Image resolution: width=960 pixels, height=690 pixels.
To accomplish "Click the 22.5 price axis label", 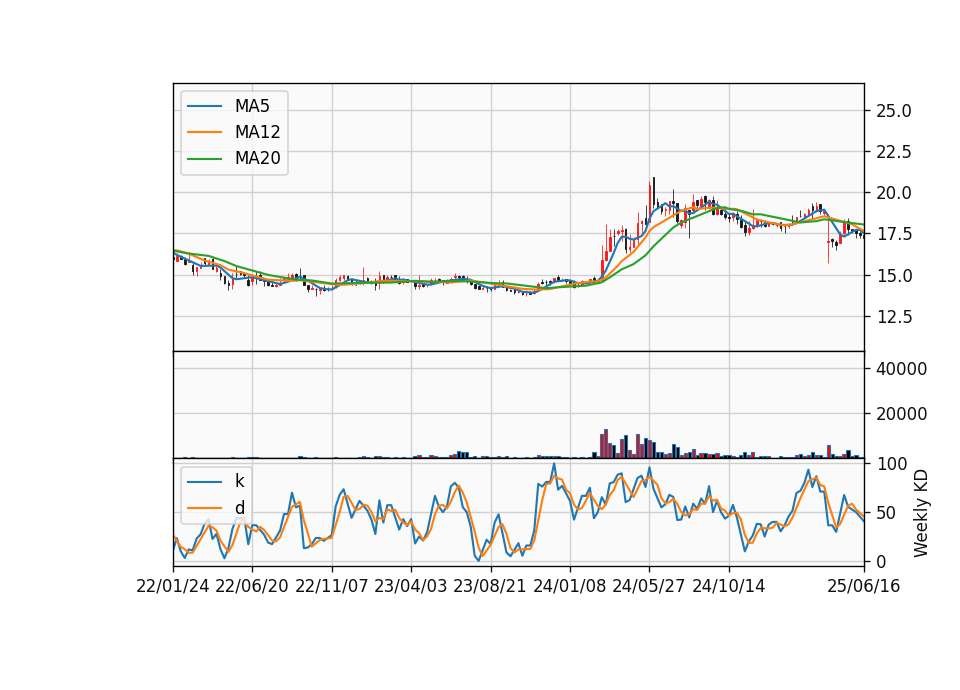I will coord(893,152).
